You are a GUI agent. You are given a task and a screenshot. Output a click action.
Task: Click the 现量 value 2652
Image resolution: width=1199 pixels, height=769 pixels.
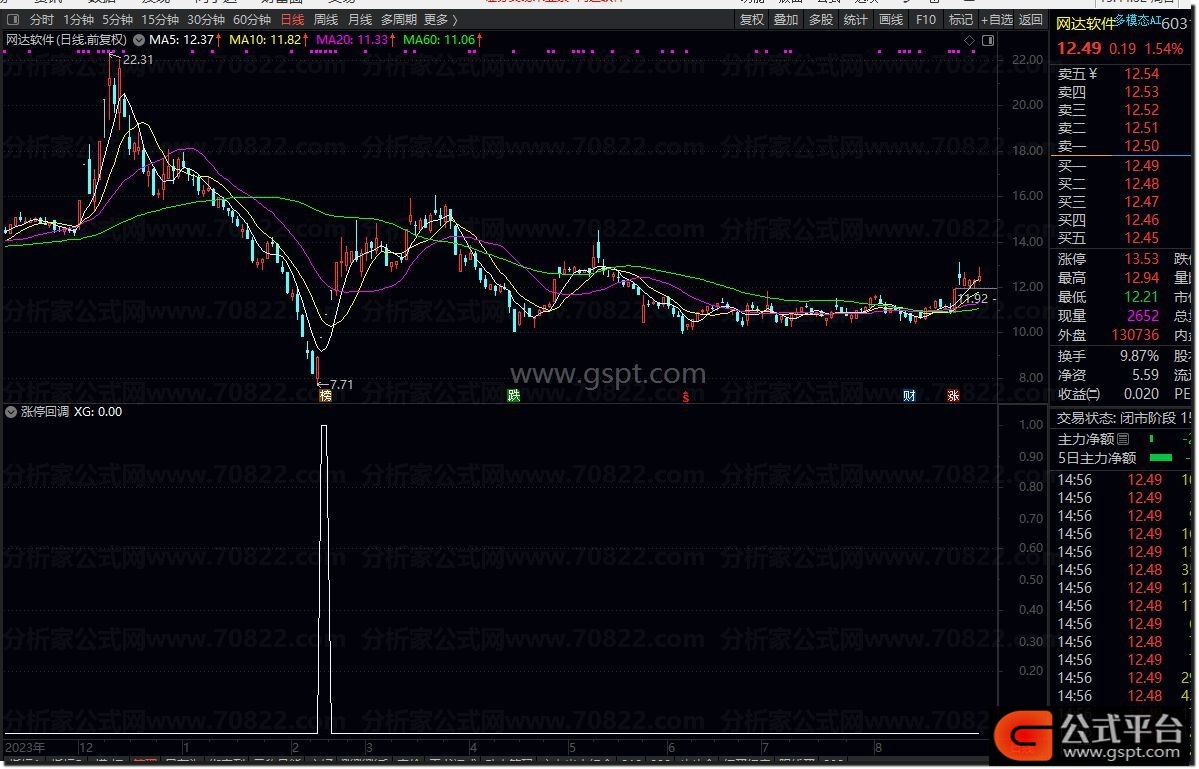point(1142,316)
